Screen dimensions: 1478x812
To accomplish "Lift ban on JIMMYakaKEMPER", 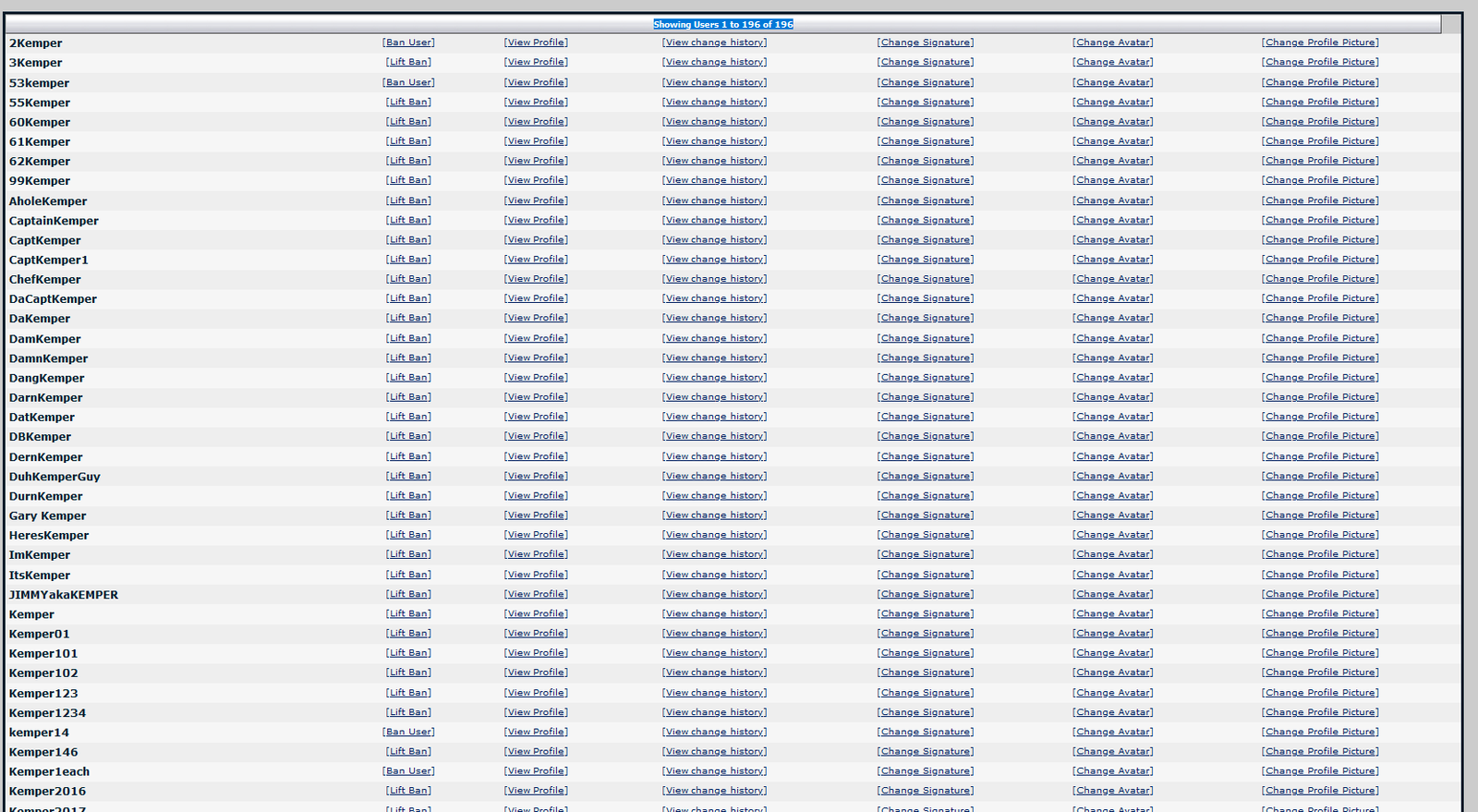I will tap(408, 594).
